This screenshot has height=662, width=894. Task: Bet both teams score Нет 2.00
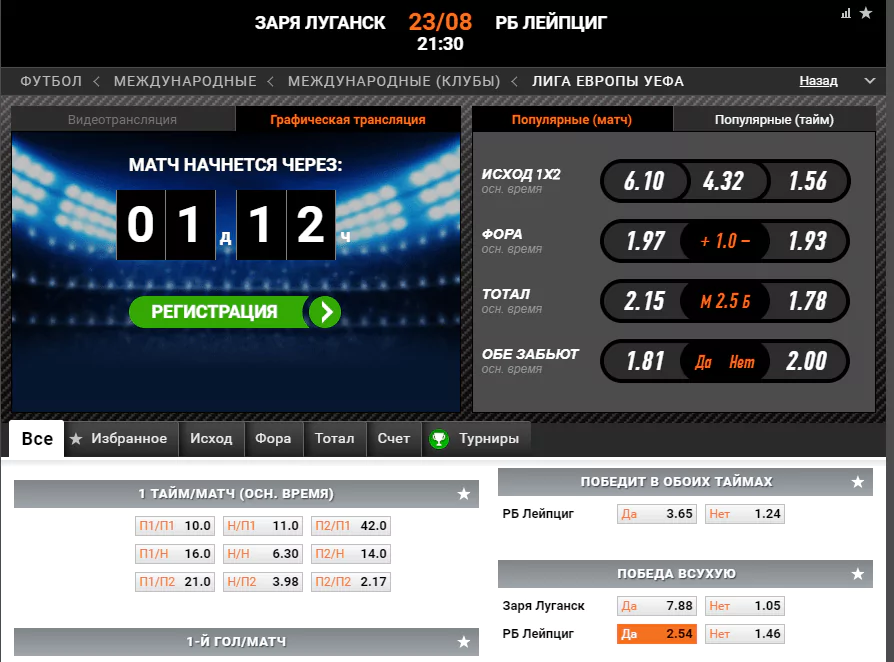(807, 361)
